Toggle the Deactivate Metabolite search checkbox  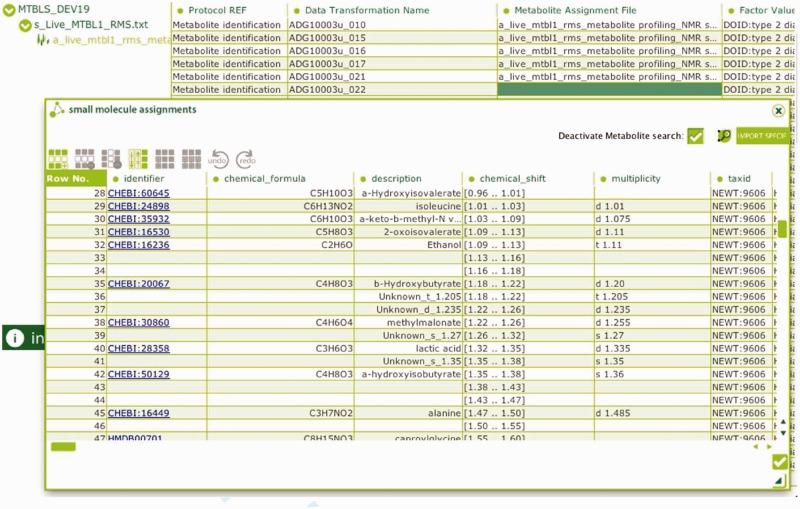tap(695, 136)
